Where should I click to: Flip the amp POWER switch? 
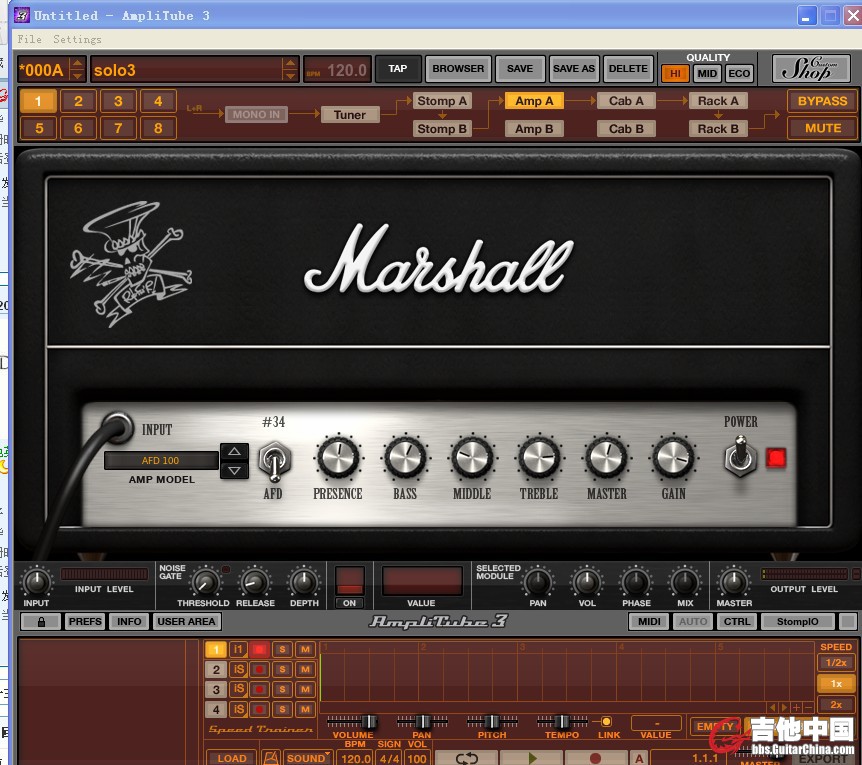(x=741, y=456)
